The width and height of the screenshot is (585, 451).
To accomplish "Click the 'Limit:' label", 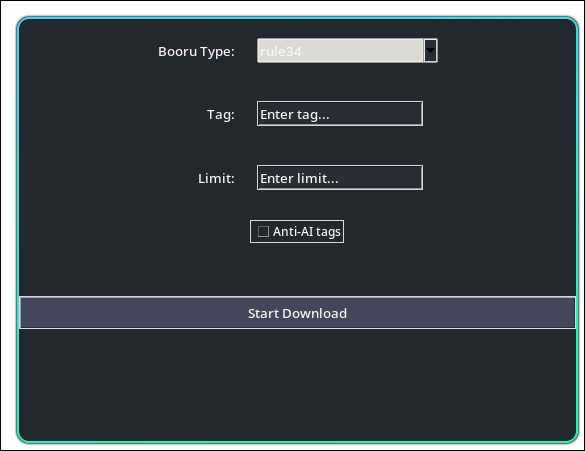I will pyautogui.click(x=216, y=178).
